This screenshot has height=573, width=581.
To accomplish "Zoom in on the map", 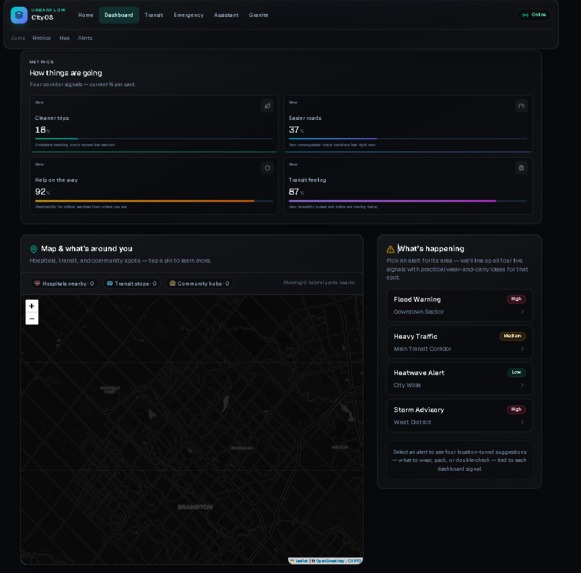I will coord(32,306).
